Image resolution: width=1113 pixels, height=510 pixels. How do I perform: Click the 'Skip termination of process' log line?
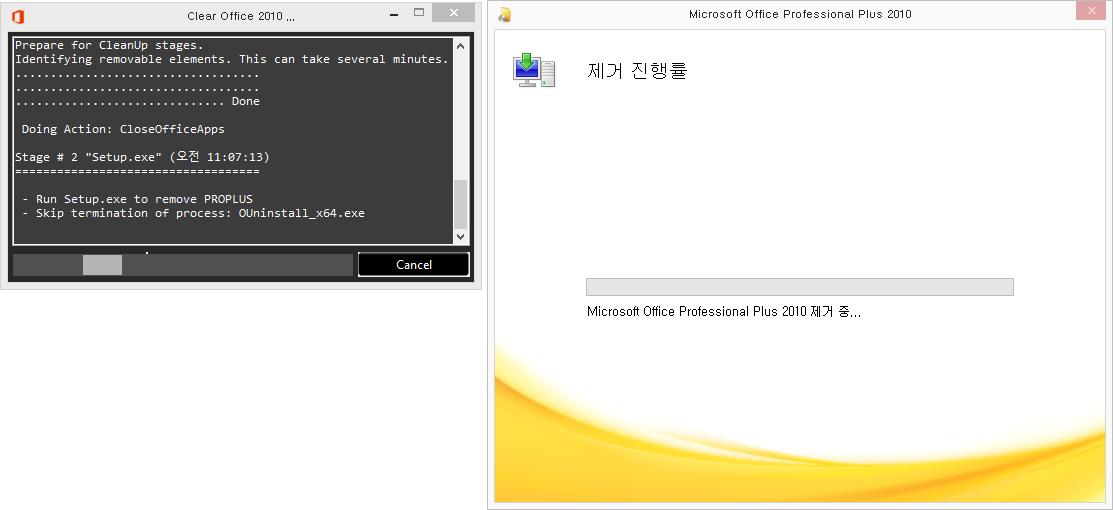193,213
